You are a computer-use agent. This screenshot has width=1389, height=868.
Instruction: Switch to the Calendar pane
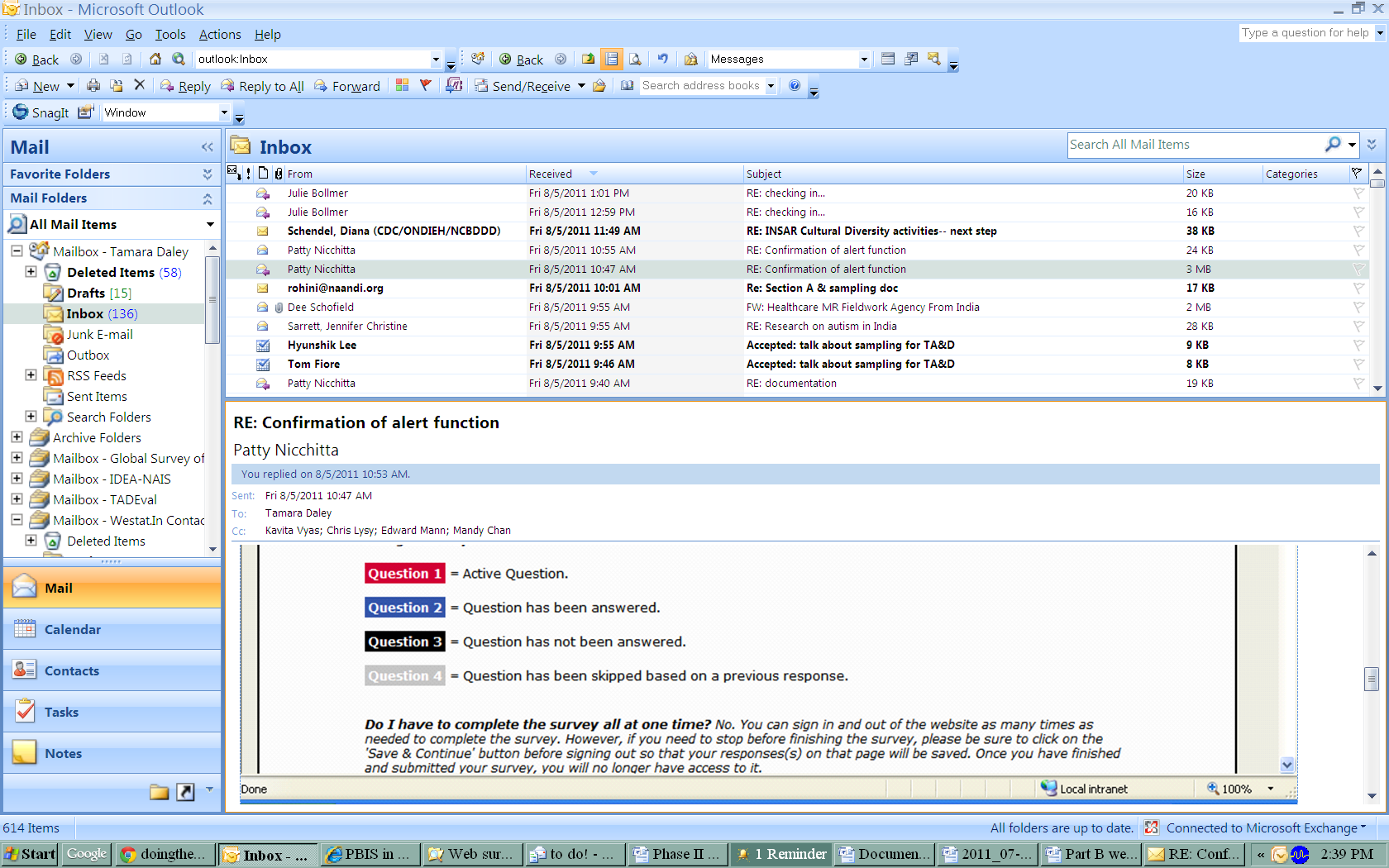point(72,630)
